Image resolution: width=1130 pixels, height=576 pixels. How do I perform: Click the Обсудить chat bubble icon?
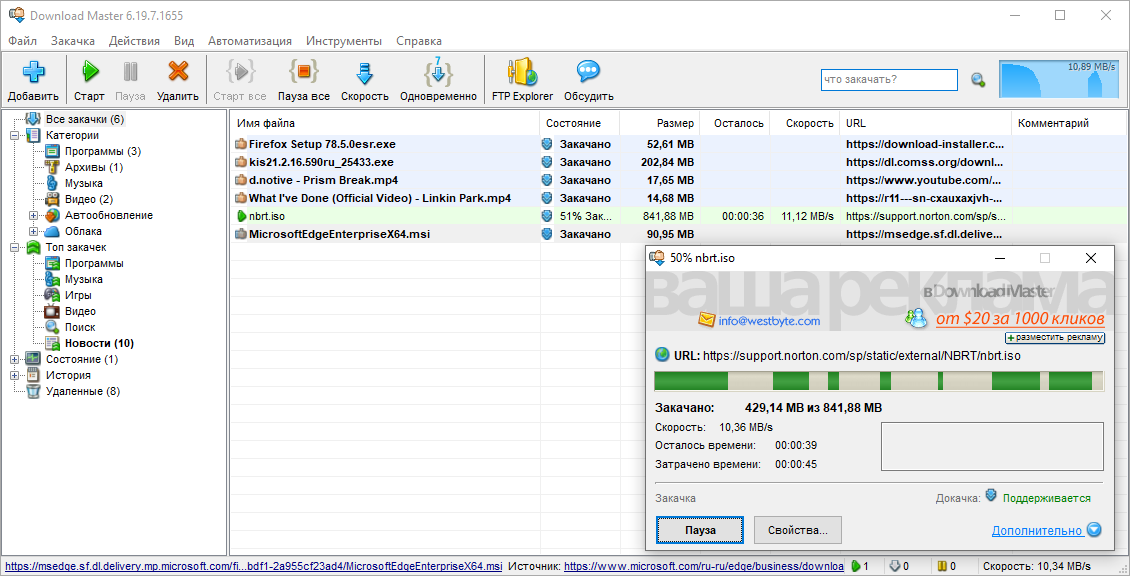588,72
